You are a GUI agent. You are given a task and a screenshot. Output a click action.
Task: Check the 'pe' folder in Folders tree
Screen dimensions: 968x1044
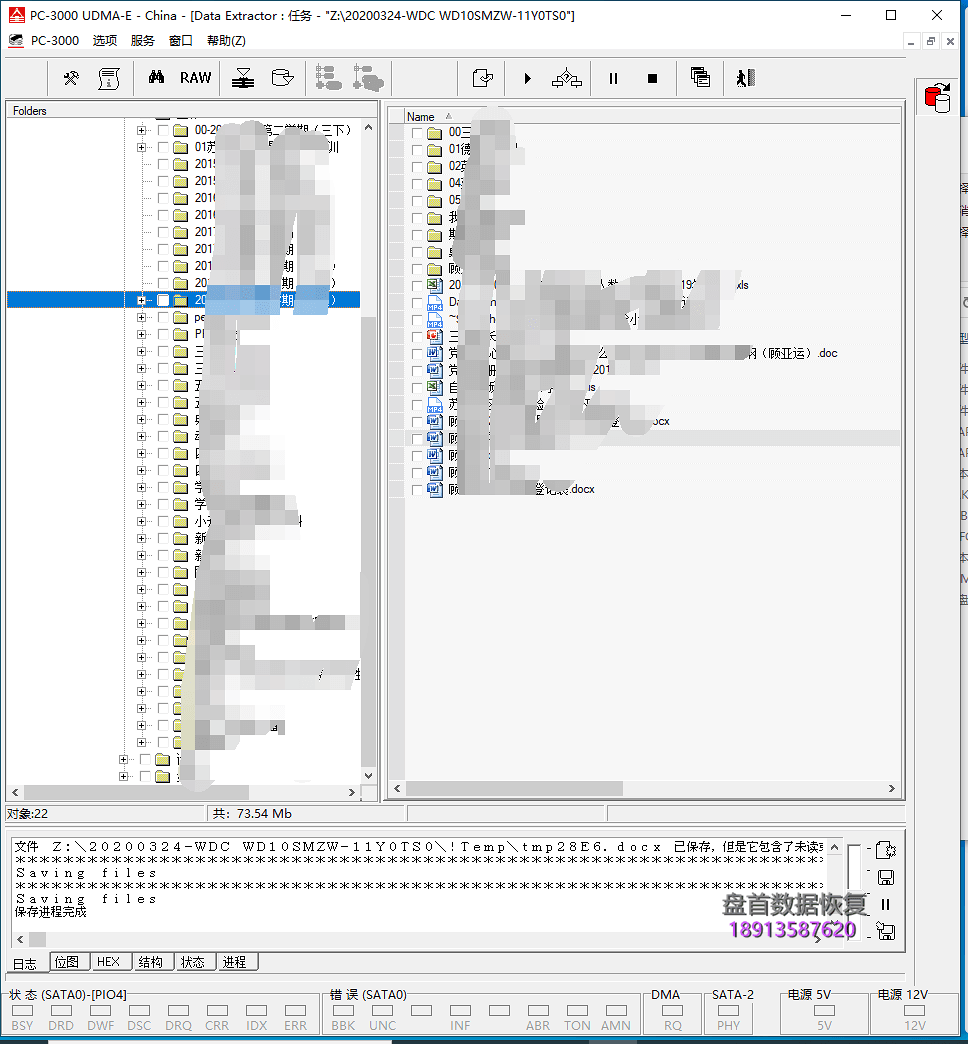pos(162,318)
